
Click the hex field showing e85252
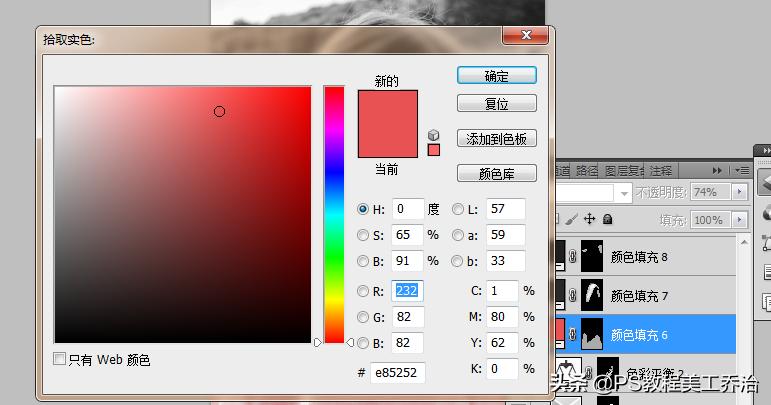(x=397, y=373)
